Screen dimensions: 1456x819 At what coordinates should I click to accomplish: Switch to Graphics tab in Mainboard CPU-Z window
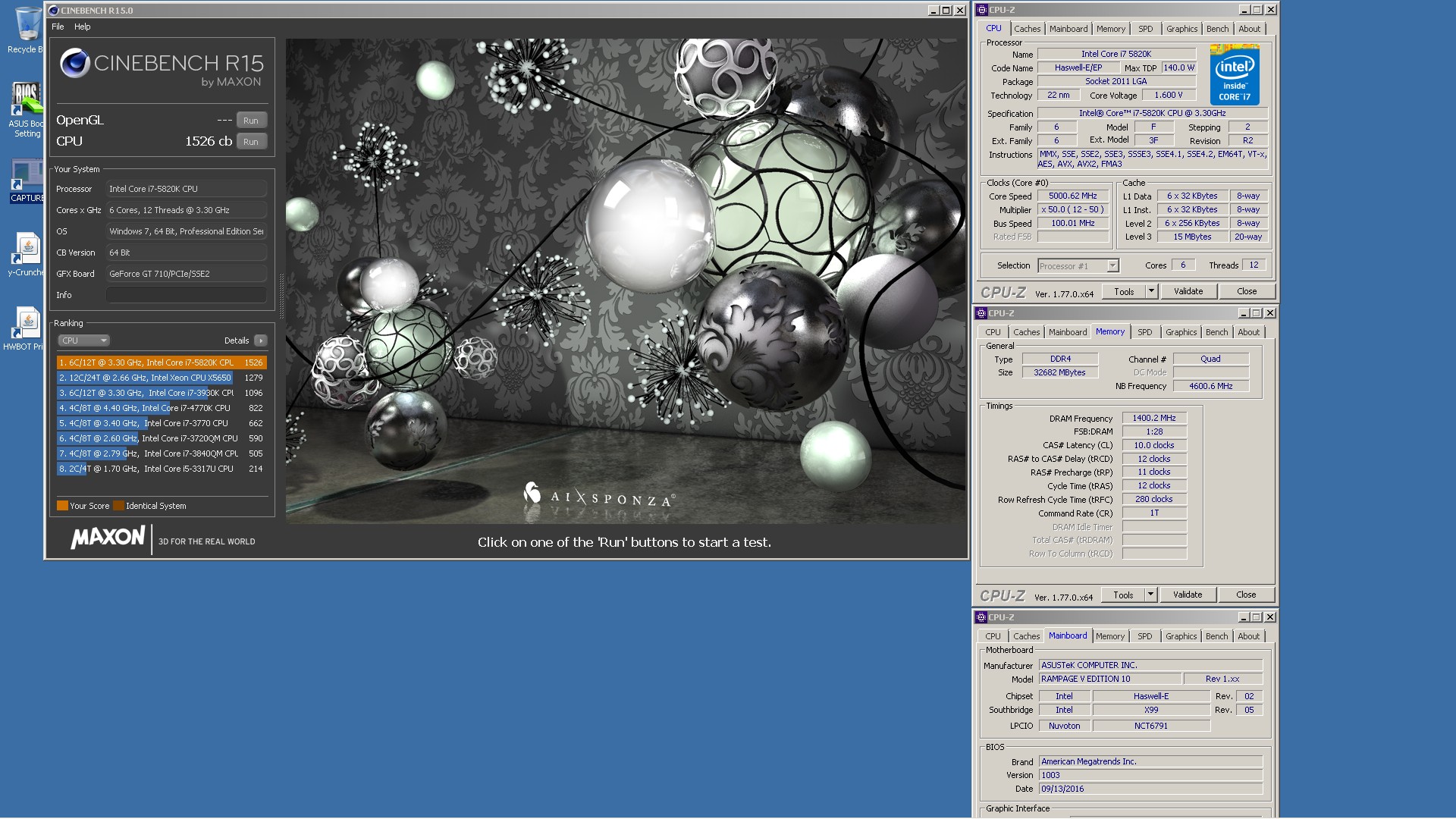(x=1181, y=636)
